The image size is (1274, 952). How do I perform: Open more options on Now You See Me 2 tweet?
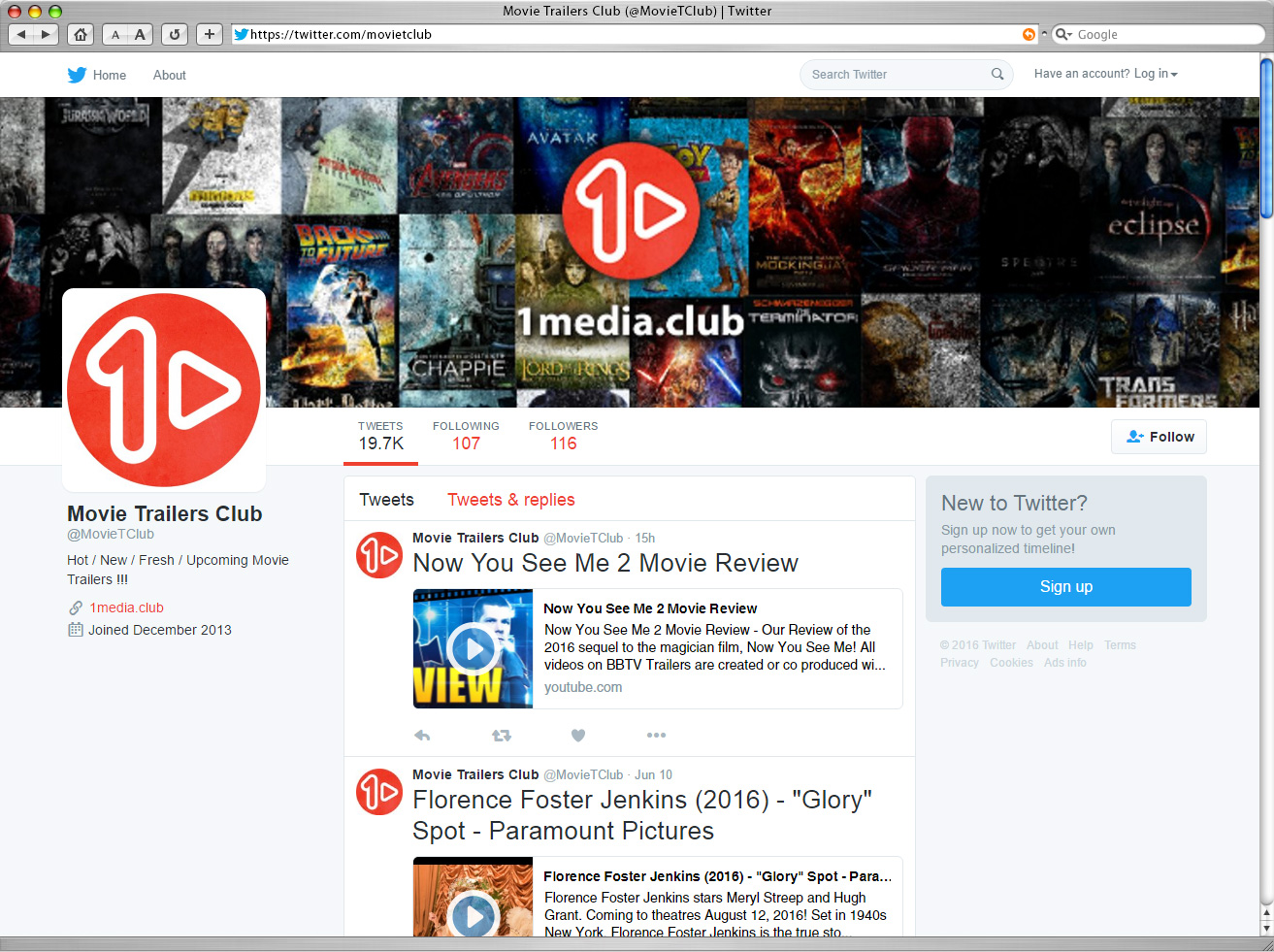(x=657, y=735)
